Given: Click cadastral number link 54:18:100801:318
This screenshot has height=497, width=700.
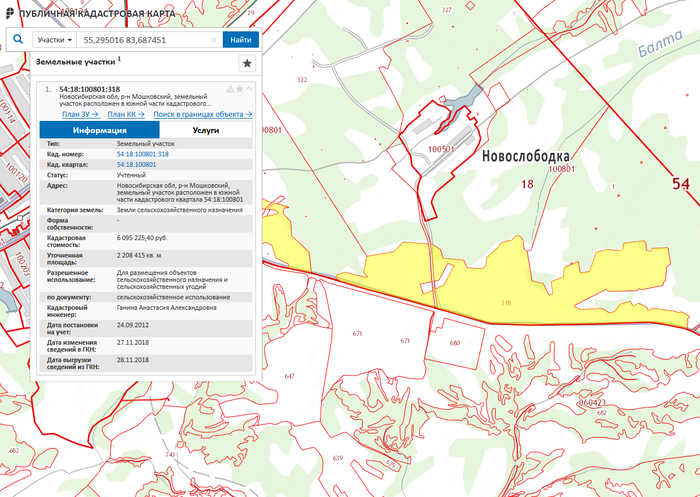Looking at the screenshot, I should click(142, 154).
